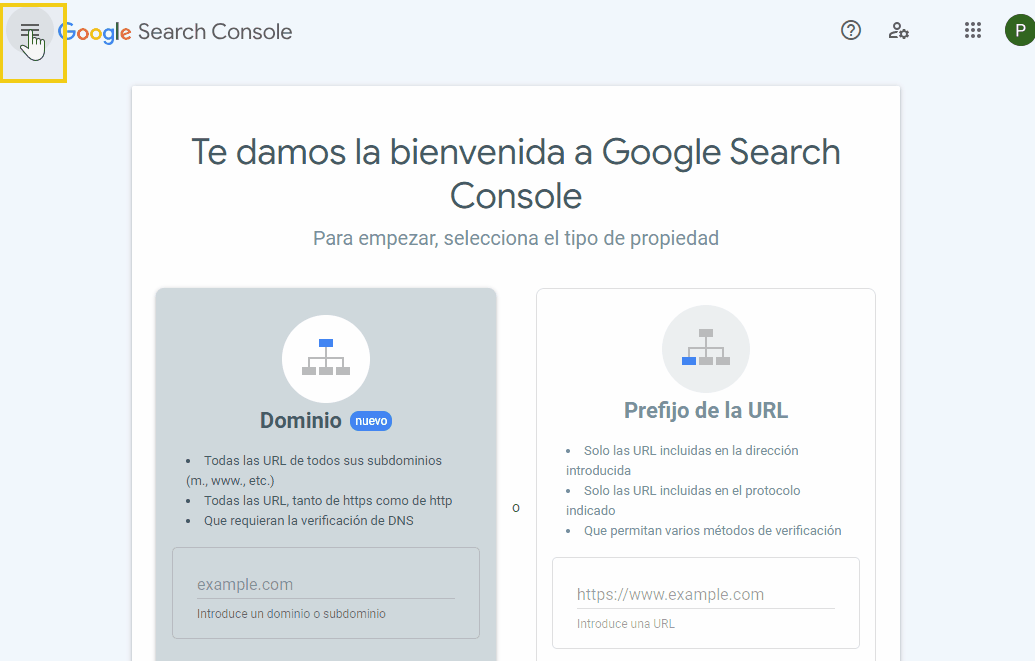Click the https://www.example.com URL input field
The image size is (1035, 661).
(x=706, y=594)
